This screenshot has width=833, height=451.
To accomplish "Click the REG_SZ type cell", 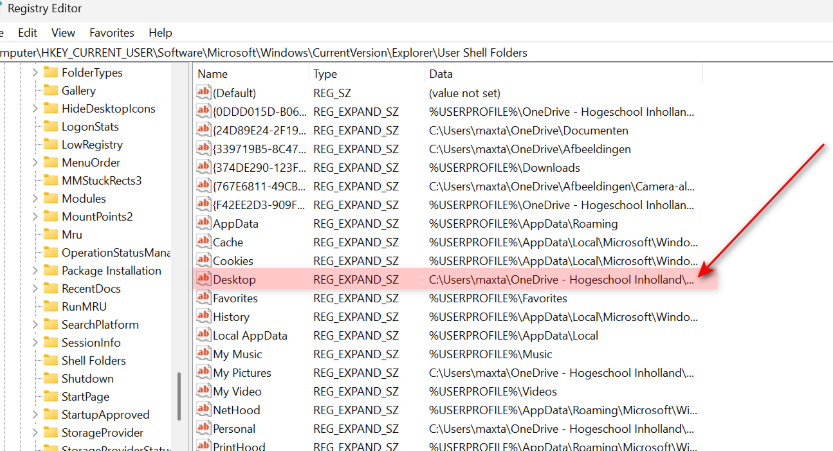I will (332, 93).
